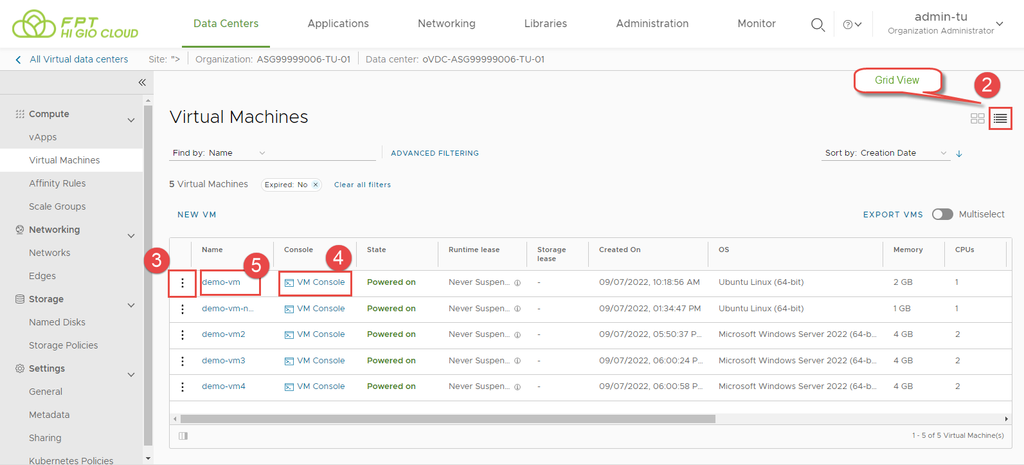The image size is (1024, 465).
Task: Switch to the list view icon
Action: click(x=1000, y=118)
